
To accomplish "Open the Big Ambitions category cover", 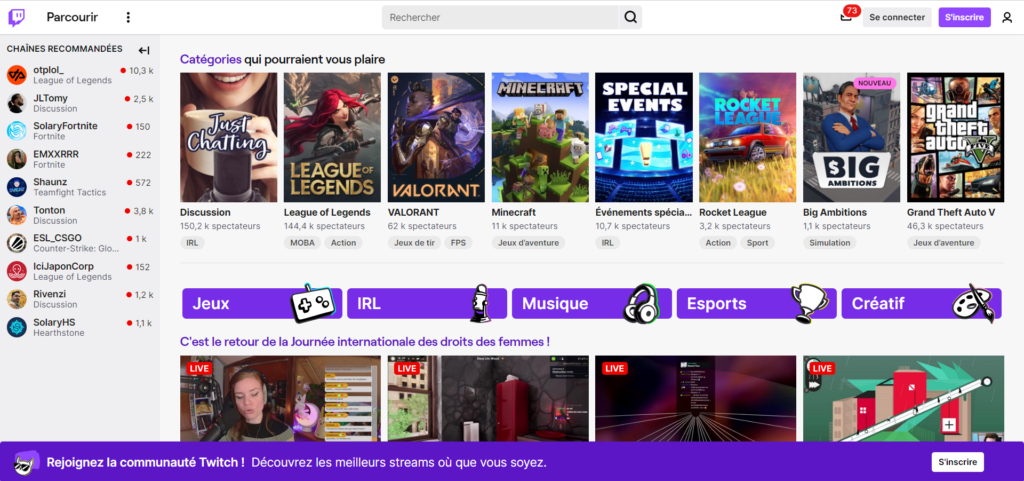I will pyautogui.click(x=852, y=137).
